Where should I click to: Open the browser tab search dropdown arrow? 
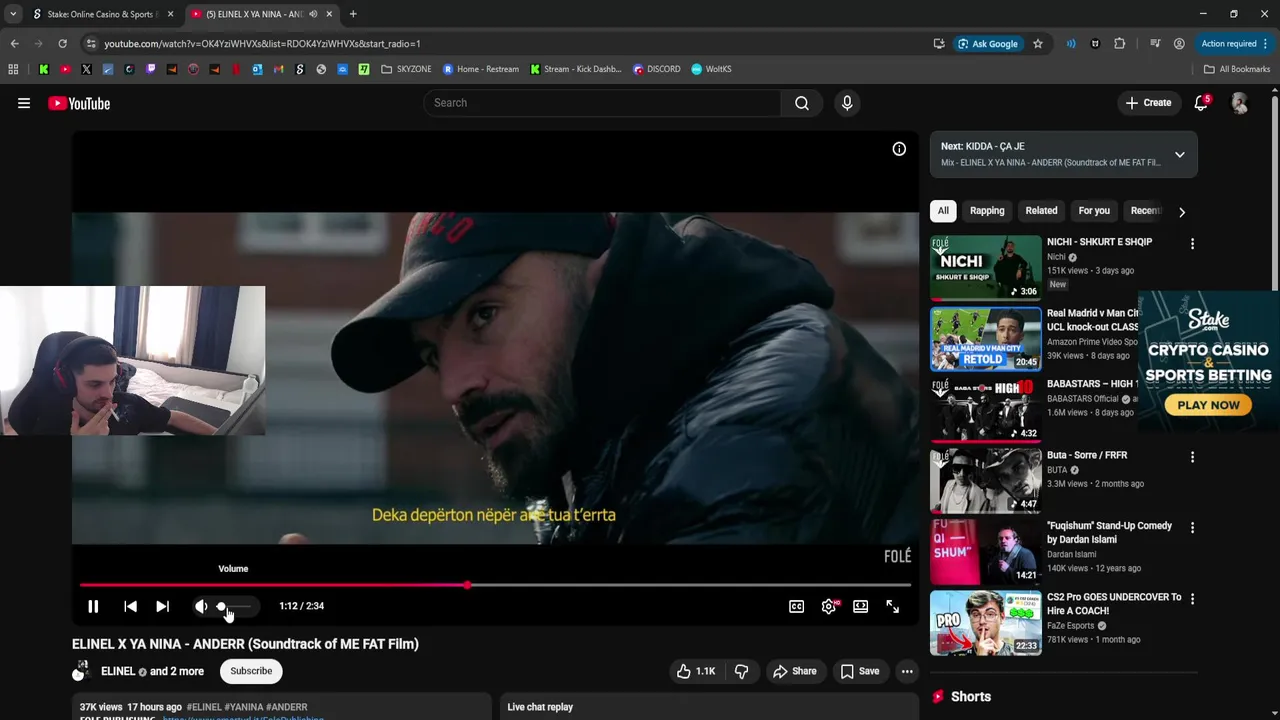tap(12, 14)
